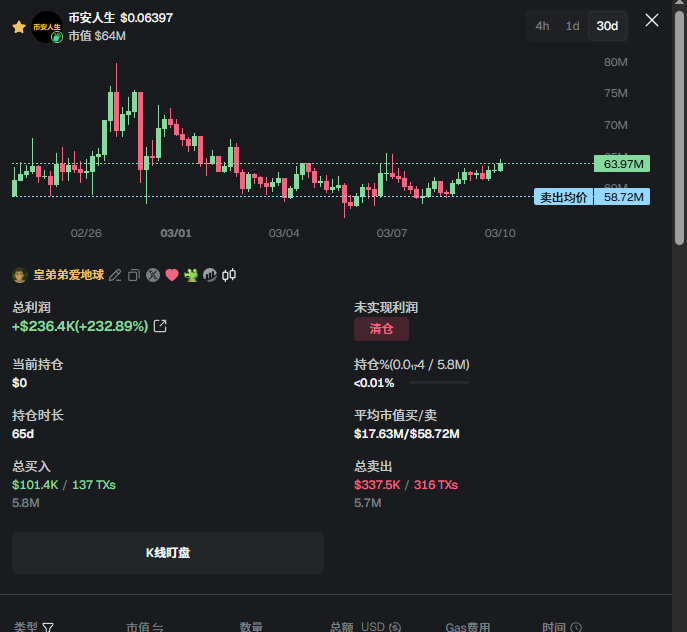The image size is (687, 632).
Task: Click the 137 TXs buy count
Action: pyautogui.click(x=94, y=485)
